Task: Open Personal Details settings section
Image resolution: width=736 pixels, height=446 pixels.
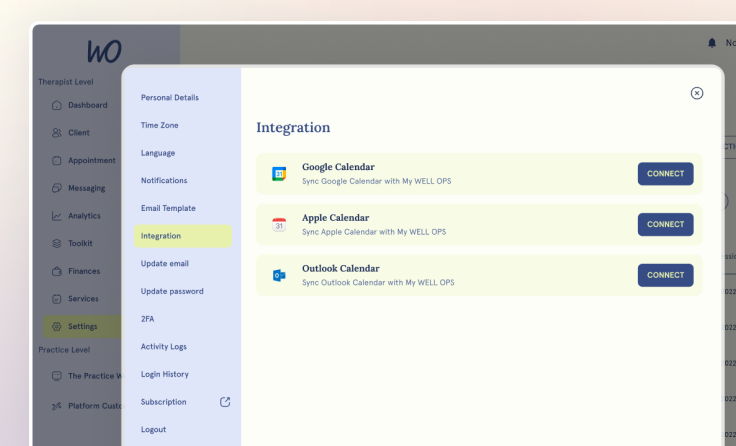Action: [x=170, y=98]
